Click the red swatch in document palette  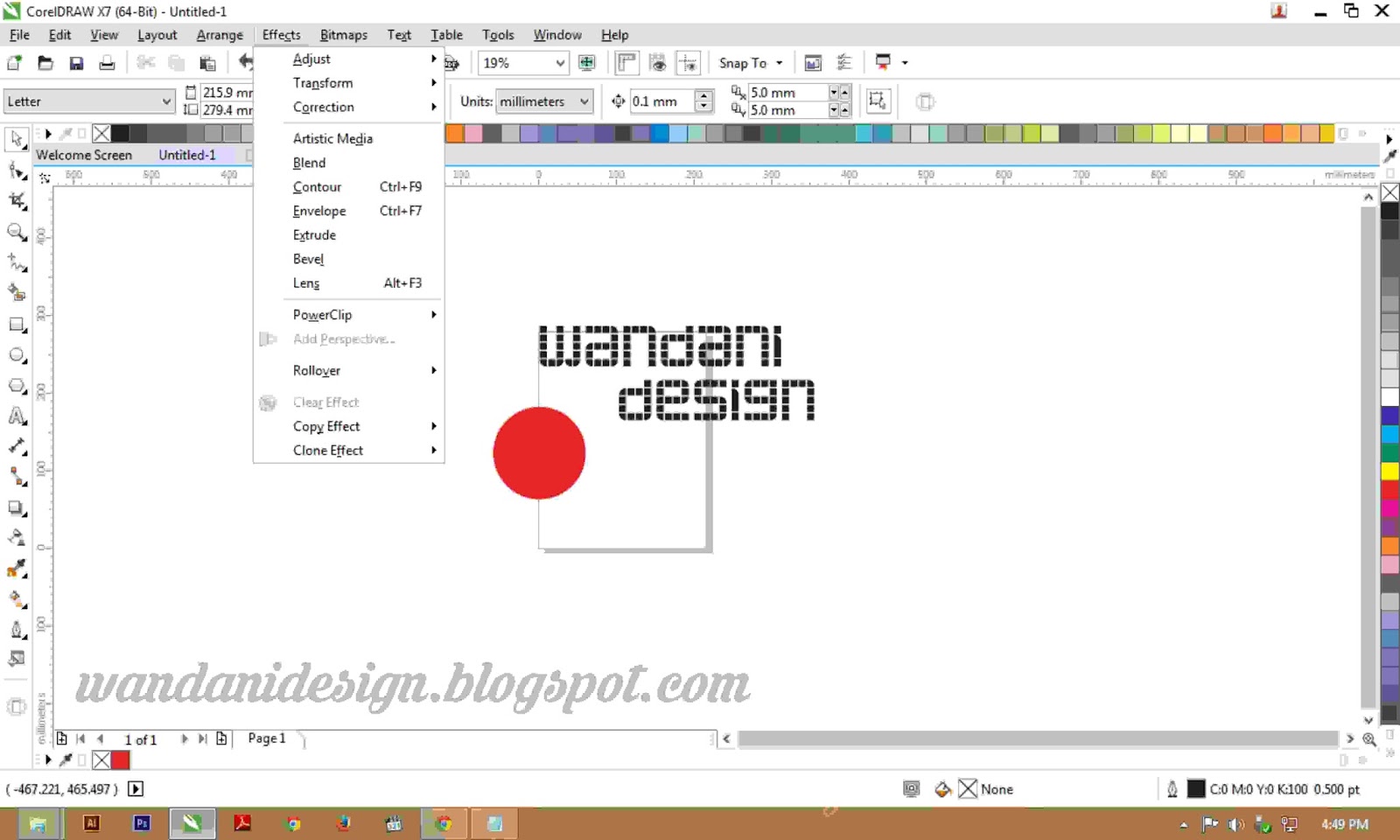click(x=121, y=760)
